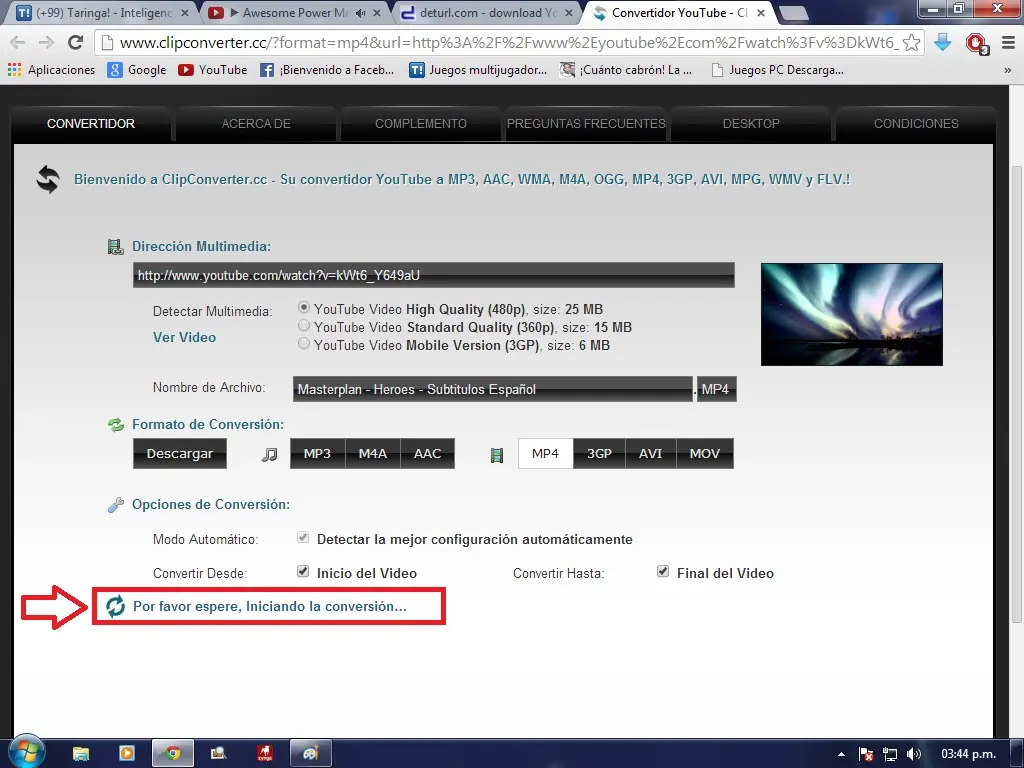Close the Taringa! tab

185,12
